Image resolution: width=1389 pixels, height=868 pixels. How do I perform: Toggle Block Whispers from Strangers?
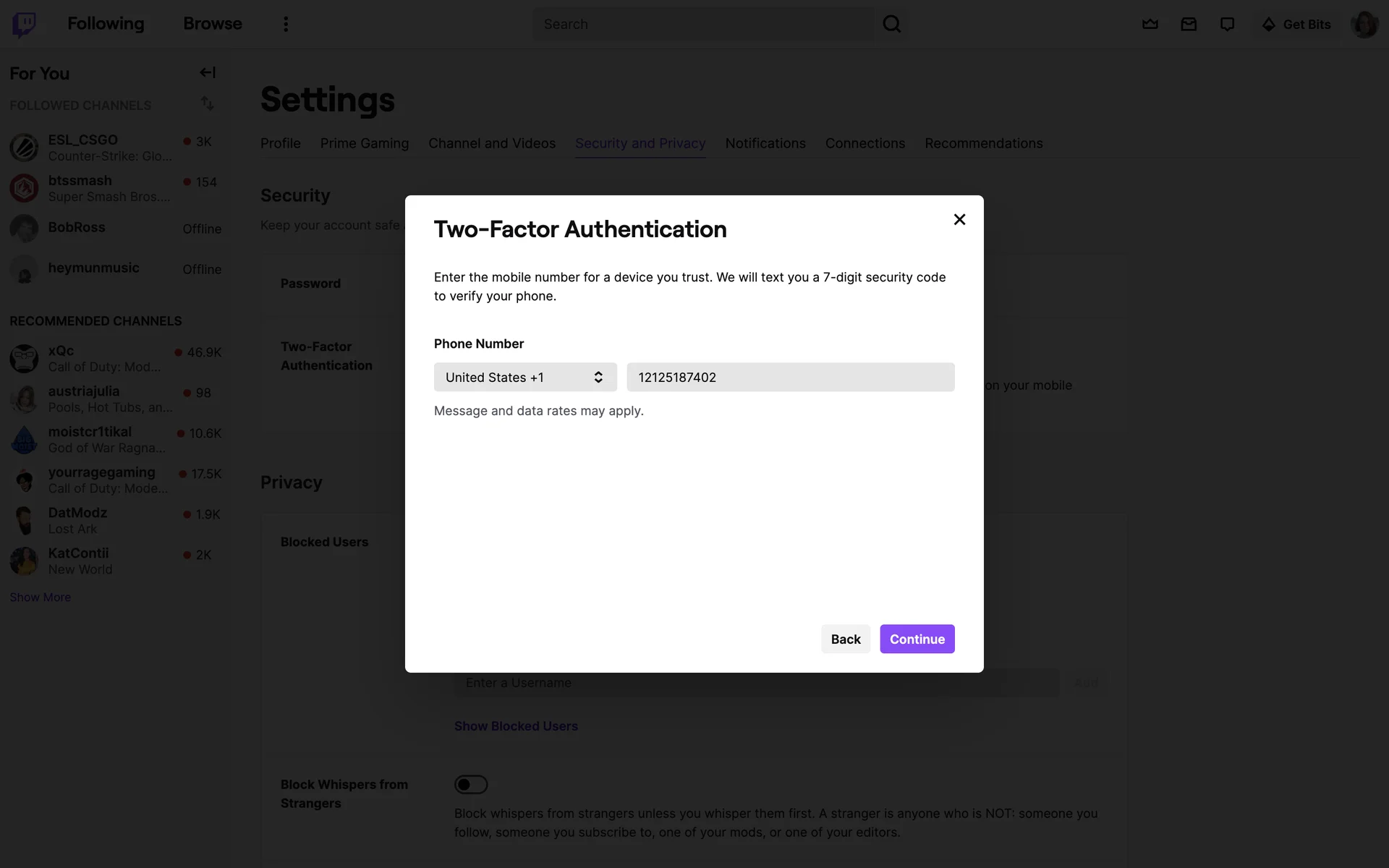click(471, 784)
